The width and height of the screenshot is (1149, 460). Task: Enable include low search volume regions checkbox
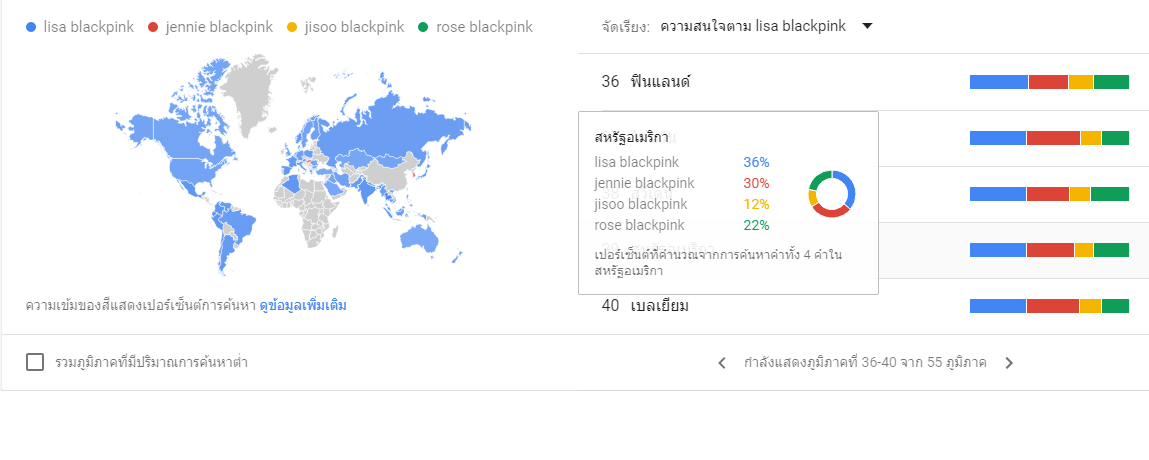(x=35, y=362)
